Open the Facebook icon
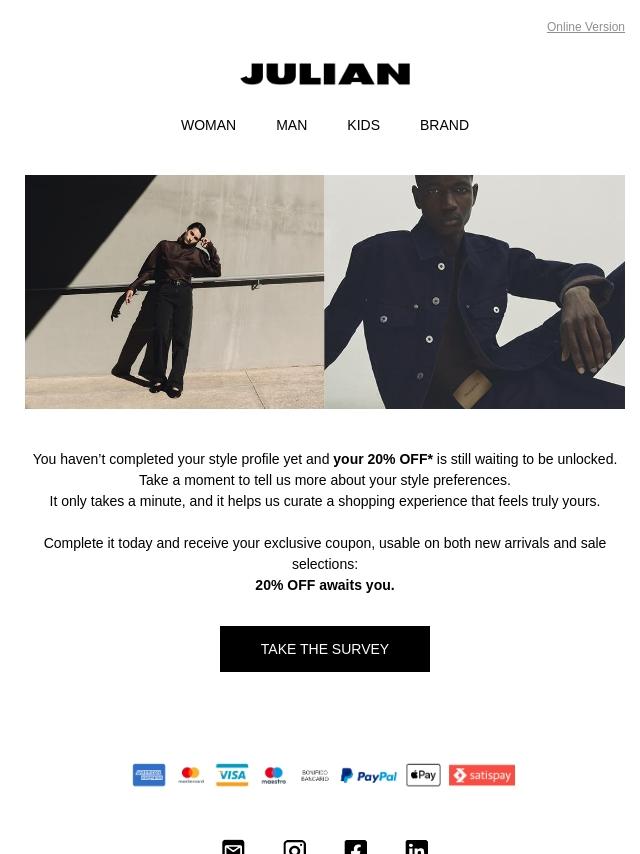This screenshot has width=640, height=854. click(x=356, y=847)
